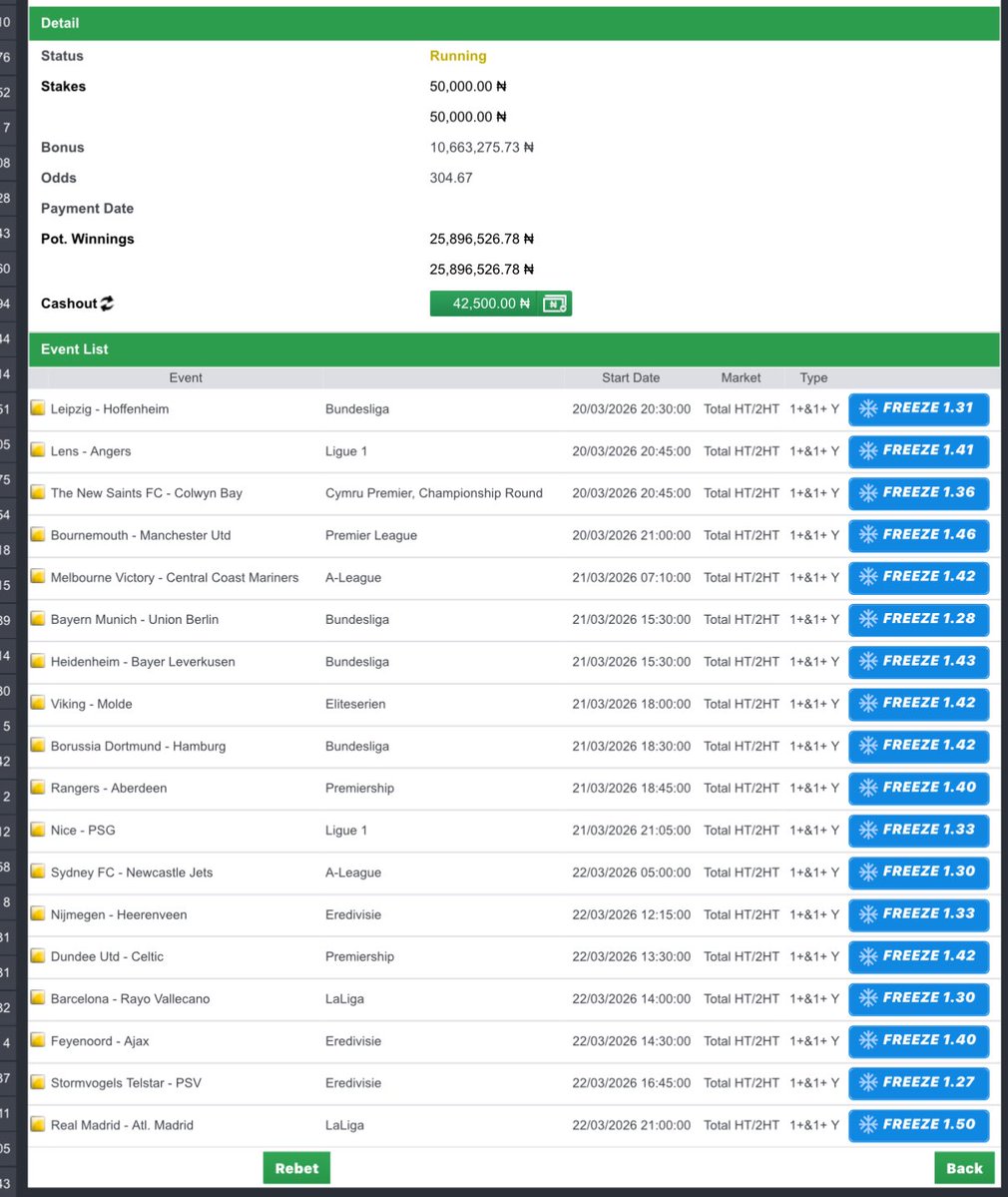Freeze Leipzig - Hoffenheim at 1.31
Screen dimensions: 1008x1197
[919, 408]
